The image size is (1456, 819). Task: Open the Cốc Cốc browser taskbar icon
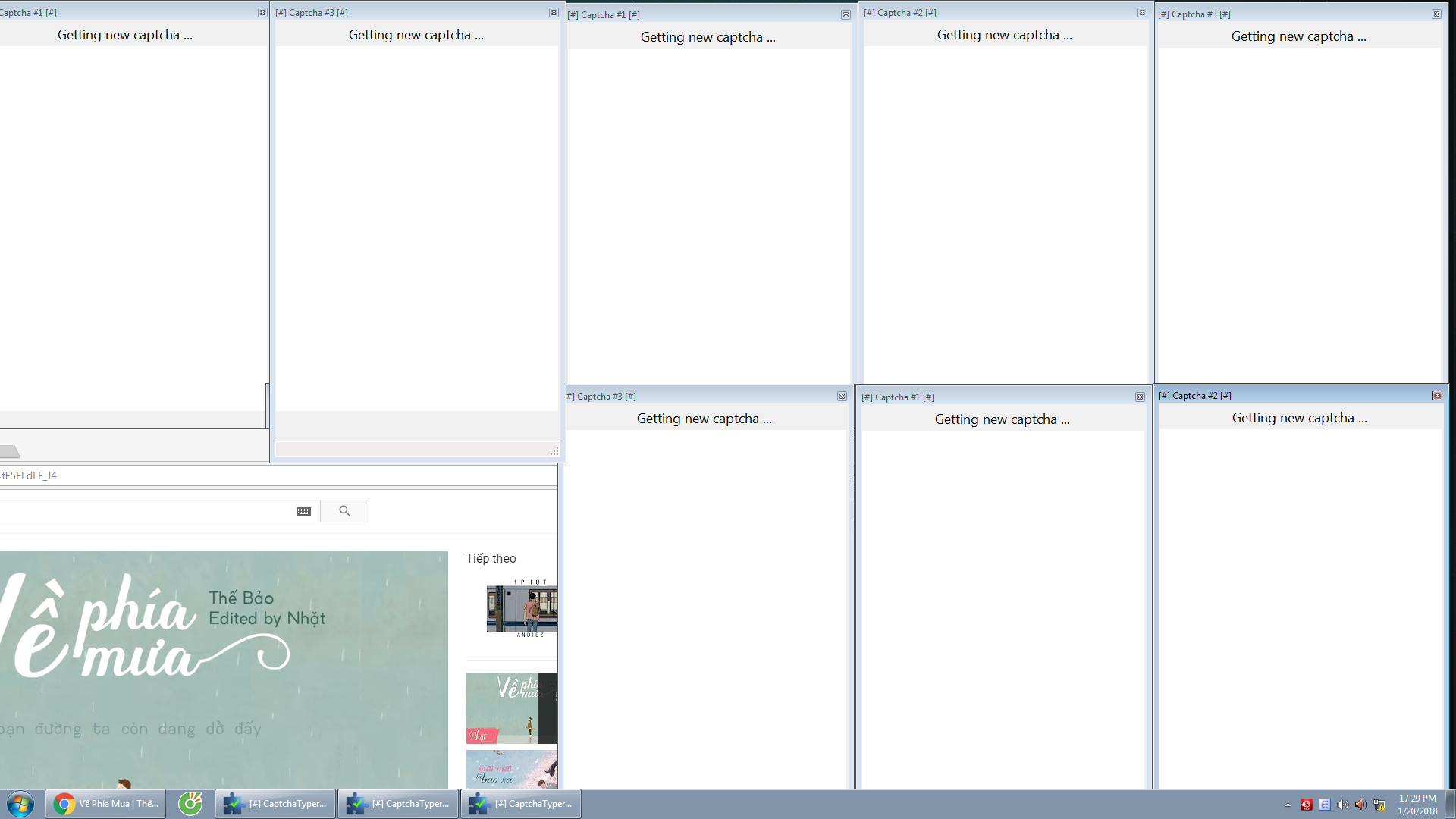tap(190, 804)
